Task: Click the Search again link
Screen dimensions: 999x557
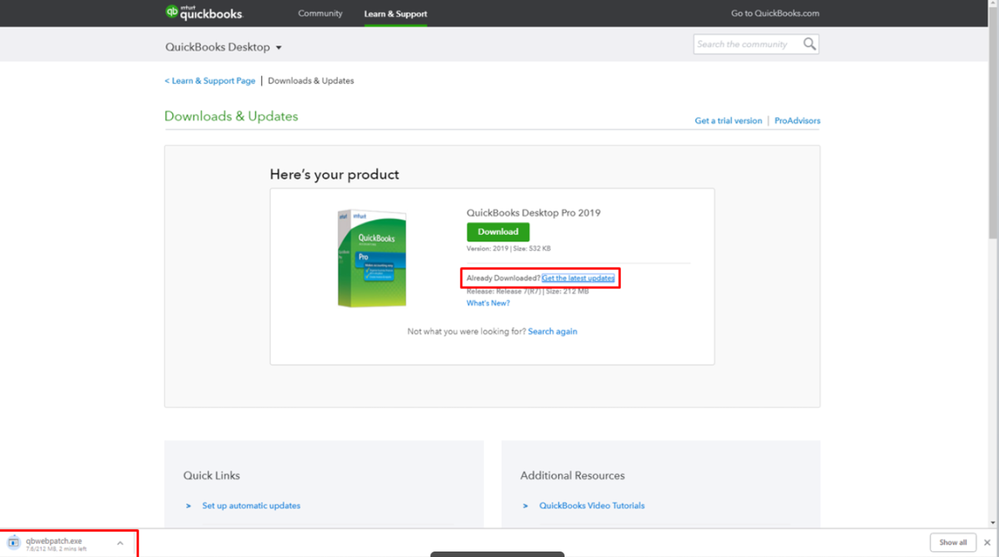Action: (552, 331)
